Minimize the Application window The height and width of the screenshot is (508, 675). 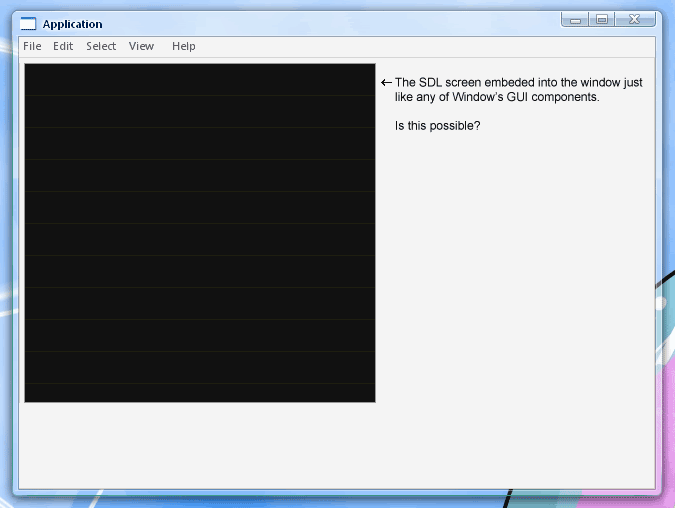575,19
